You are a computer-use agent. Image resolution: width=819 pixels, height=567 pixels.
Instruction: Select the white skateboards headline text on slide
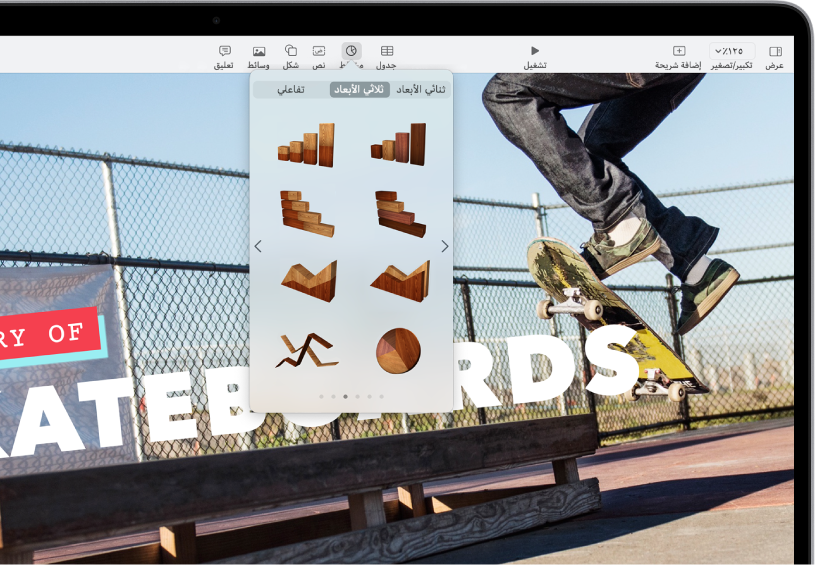tap(319, 392)
